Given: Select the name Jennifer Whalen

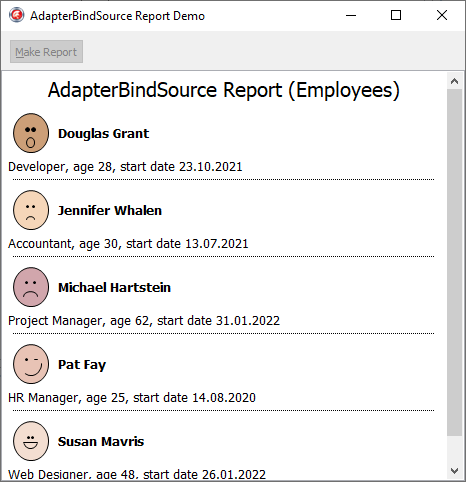Looking at the screenshot, I should point(110,211).
